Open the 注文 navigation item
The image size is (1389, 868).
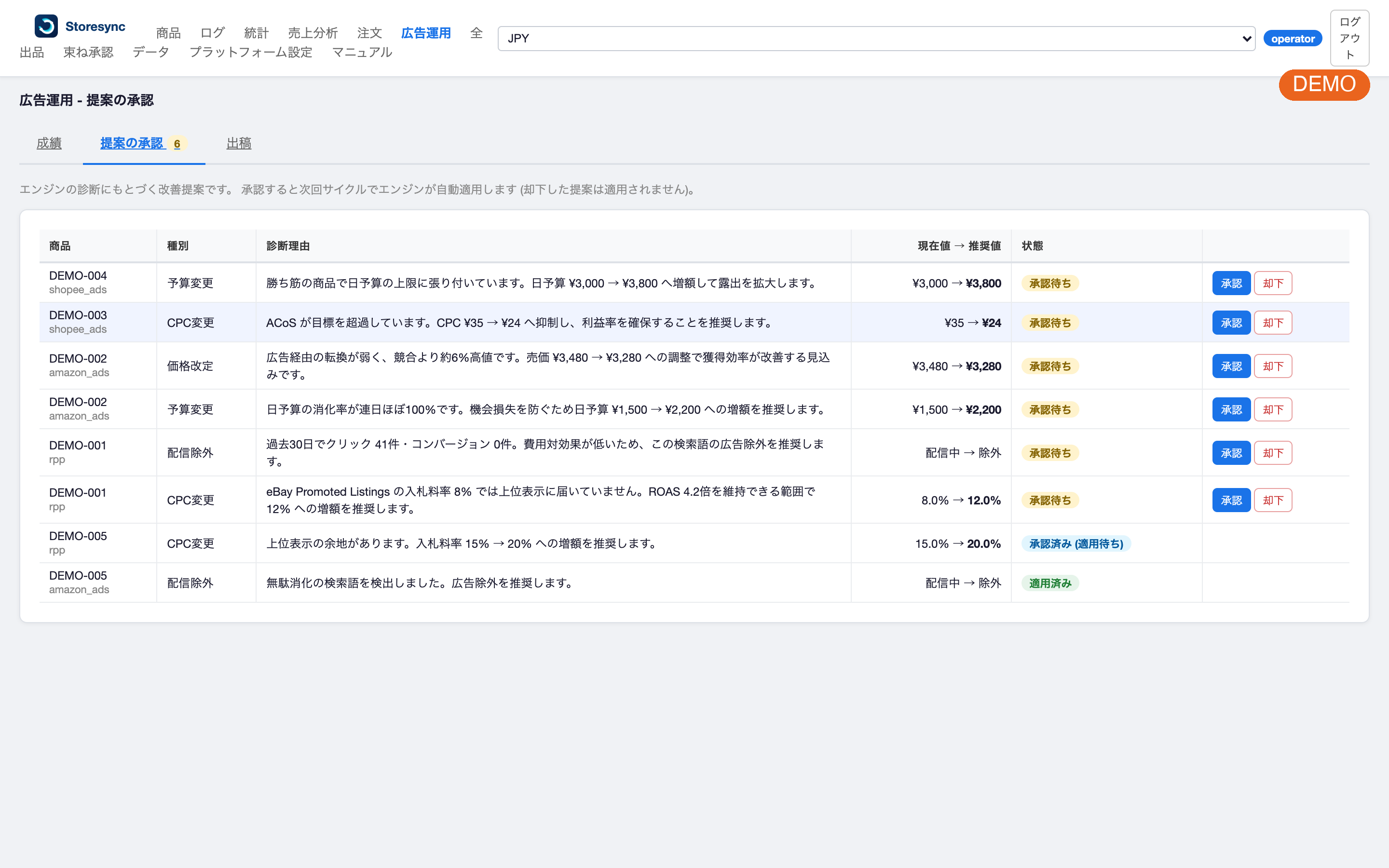(x=369, y=33)
